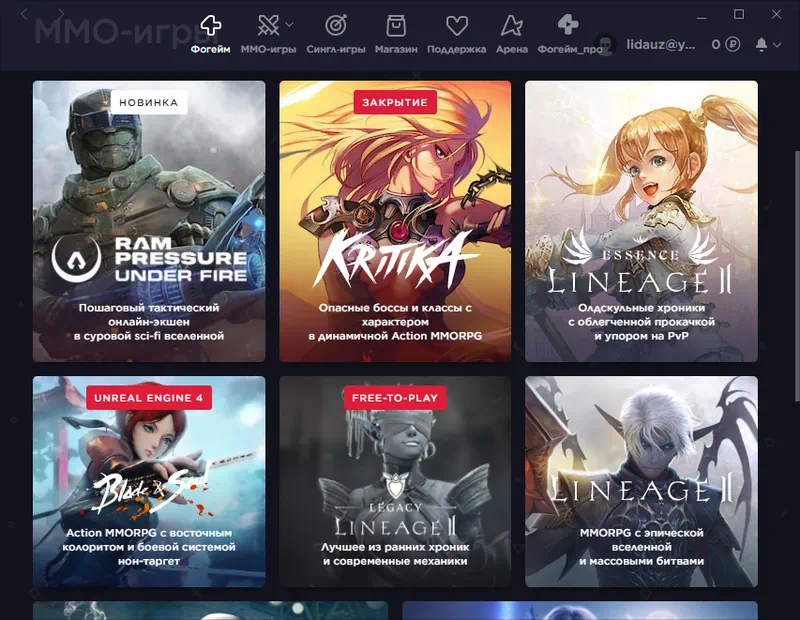Select the Магазин tab label
Screen dimensions: 800x620
click(396, 49)
